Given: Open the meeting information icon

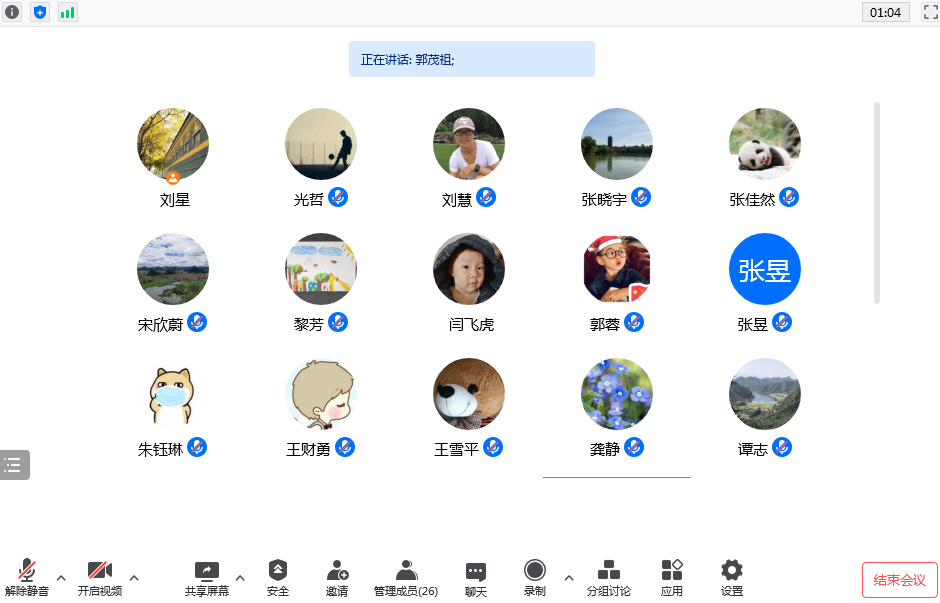Looking at the screenshot, I should pyautogui.click(x=12, y=12).
